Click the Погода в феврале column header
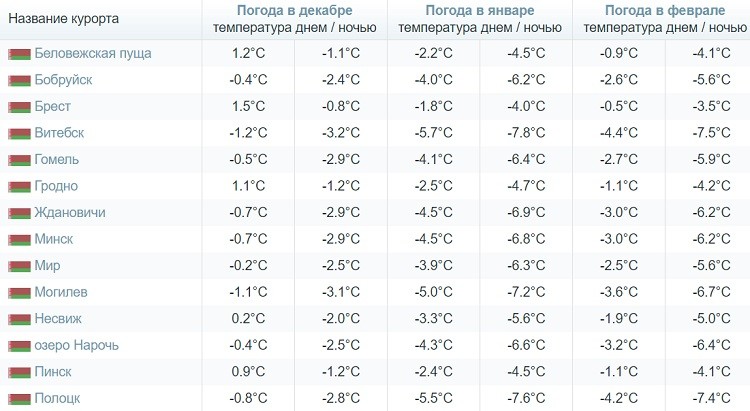This screenshot has height=411, width=750. 665,10
